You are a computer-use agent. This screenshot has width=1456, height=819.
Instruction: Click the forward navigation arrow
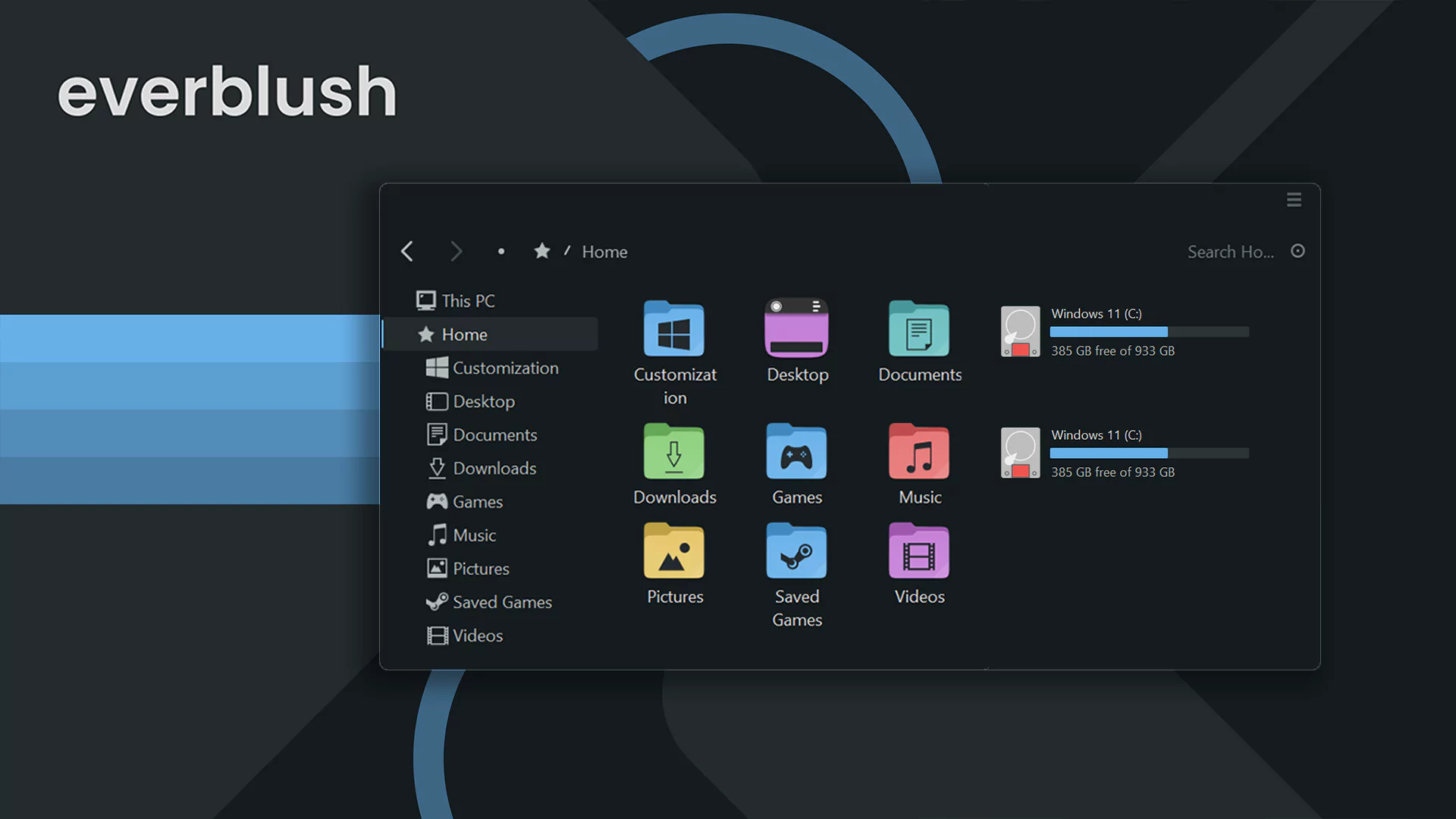[x=456, y=251]
